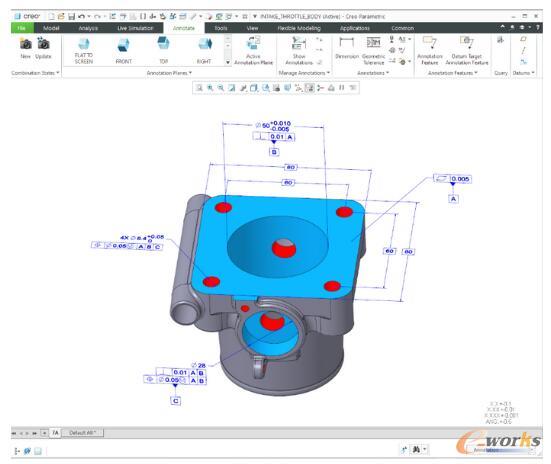Click Zoom Out icon in graphics toolbar

[221, 88]
